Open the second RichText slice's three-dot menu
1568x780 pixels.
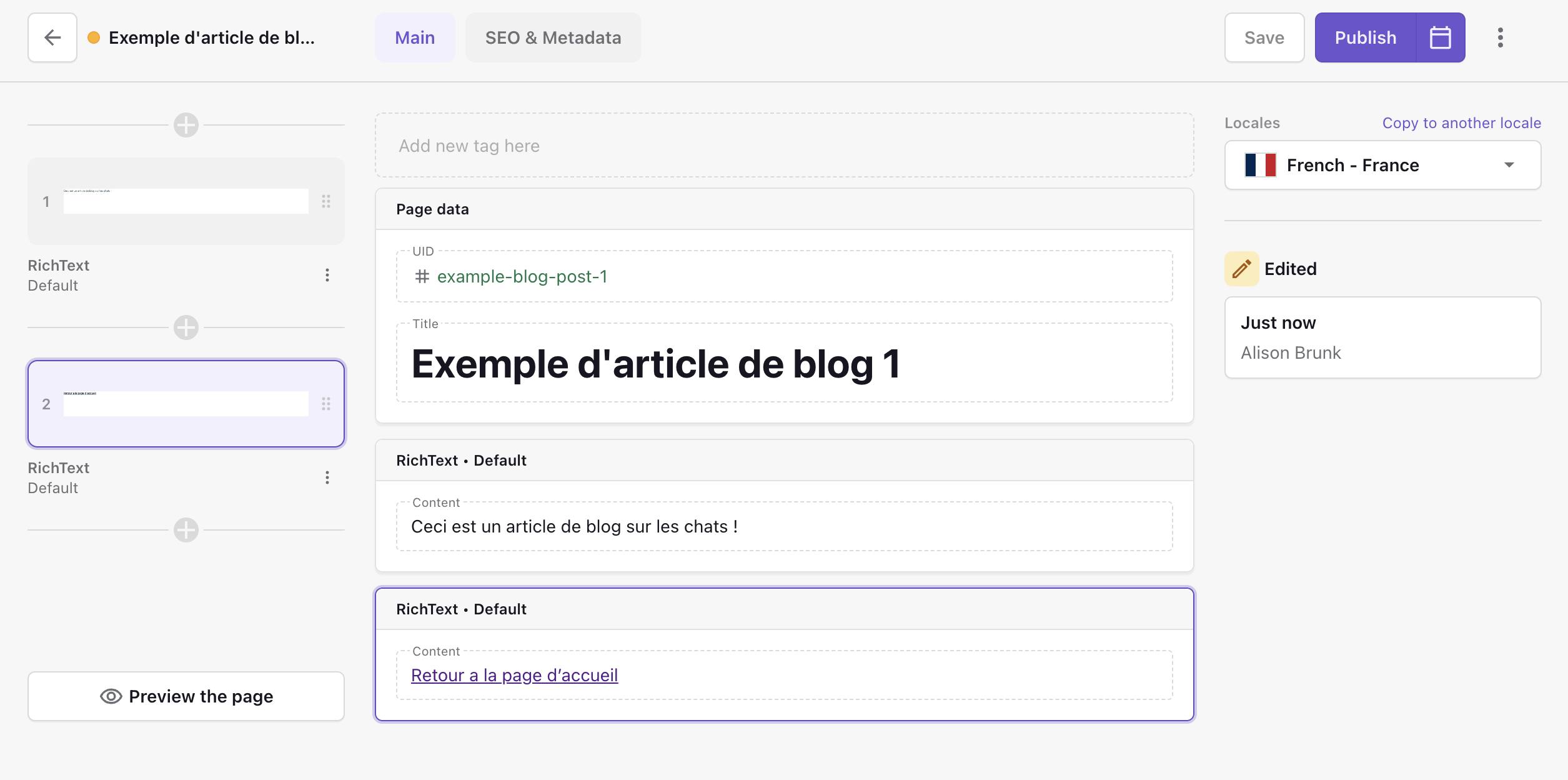click(327, 477)
